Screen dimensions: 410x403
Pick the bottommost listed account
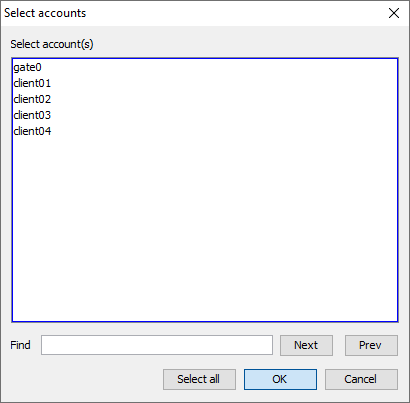[x=32, y=131]
